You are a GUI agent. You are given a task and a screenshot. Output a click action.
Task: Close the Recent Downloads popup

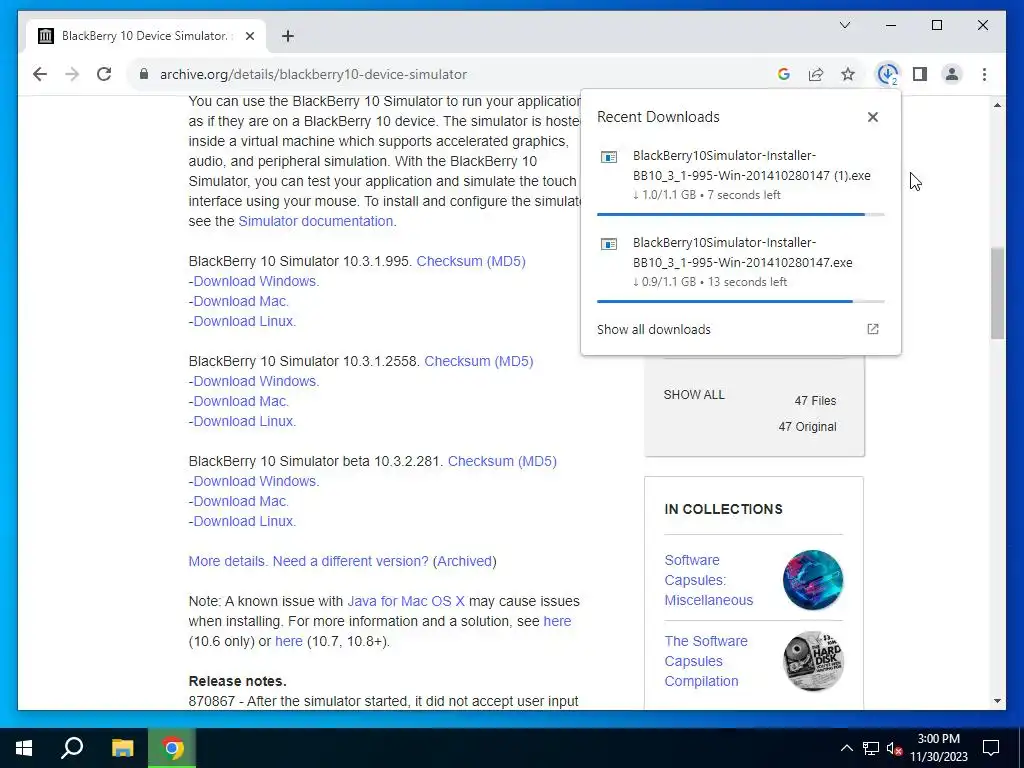(872, 117)
